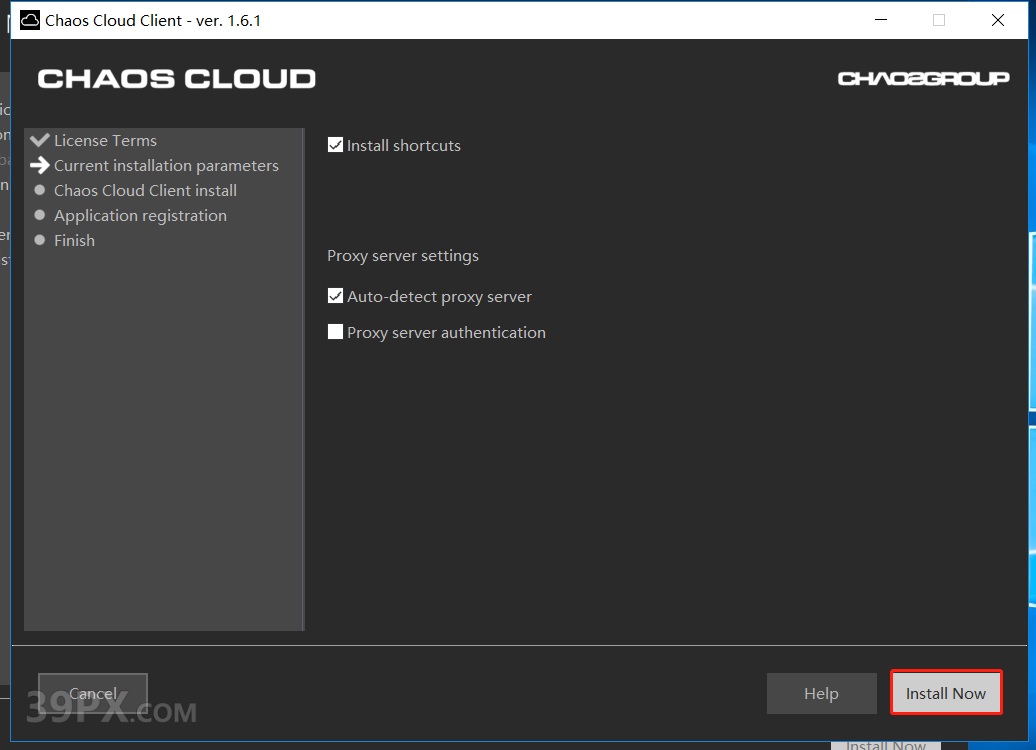The width and height of the screenshot is (1036, 750).
Task: Click the Chaos Group logo
Action: pos(923,79)
